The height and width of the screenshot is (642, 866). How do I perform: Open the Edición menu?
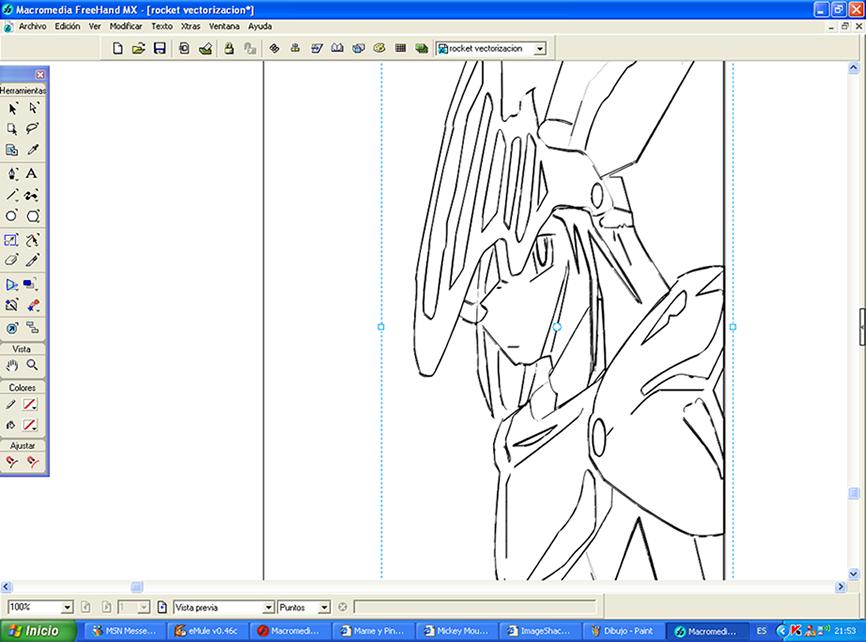[x=67, y=26]
